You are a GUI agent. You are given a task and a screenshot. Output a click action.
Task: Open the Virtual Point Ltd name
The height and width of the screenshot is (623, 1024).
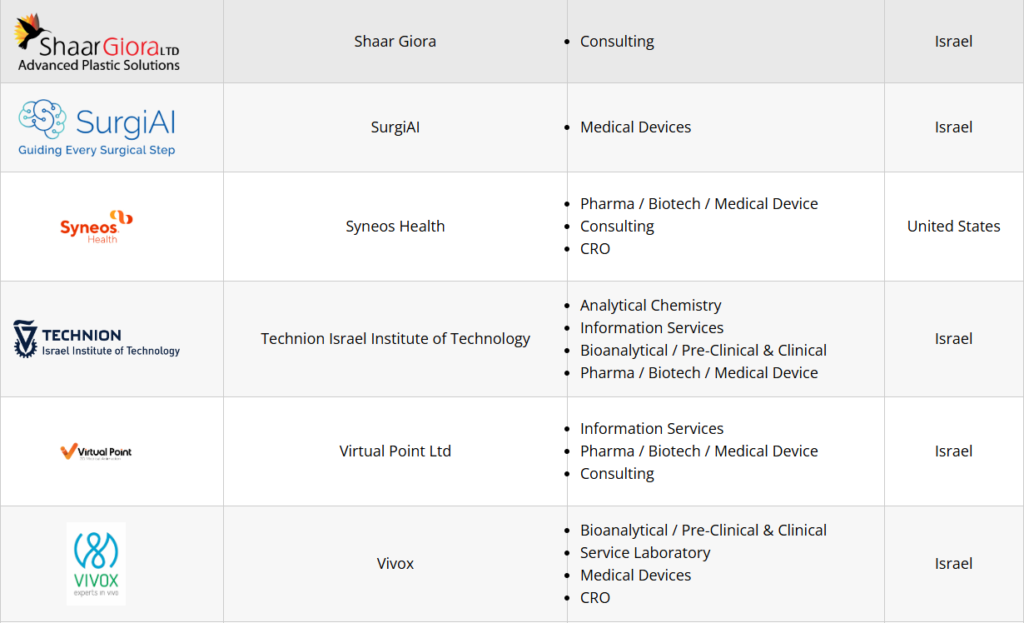(395, 451)
